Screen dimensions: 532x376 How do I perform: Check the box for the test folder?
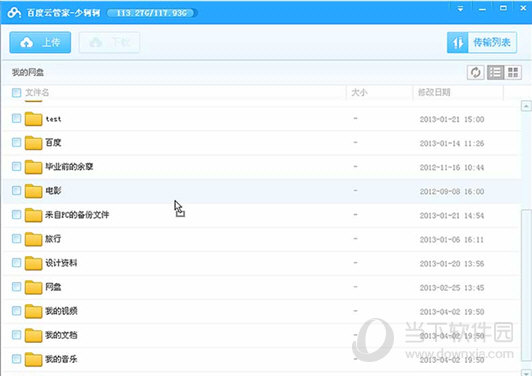pos(16,118)
